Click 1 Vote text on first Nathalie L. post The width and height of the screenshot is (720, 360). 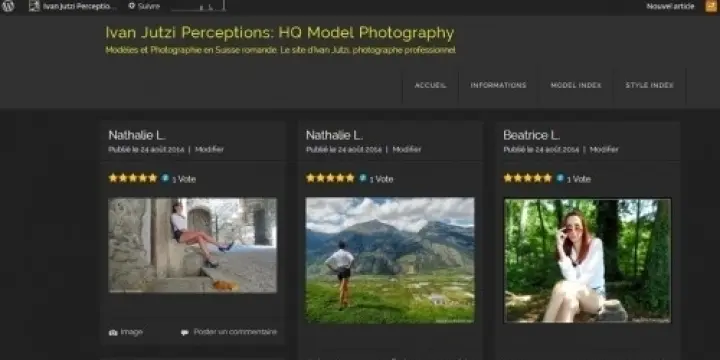(x=184, y=179)
